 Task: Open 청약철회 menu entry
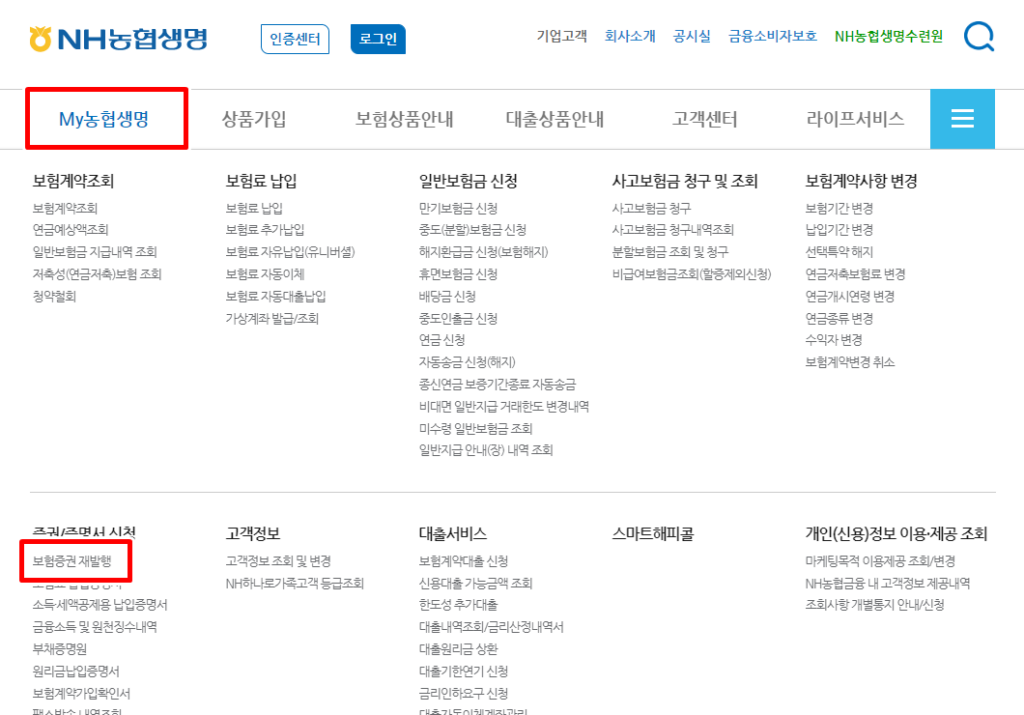click(54, 296)
